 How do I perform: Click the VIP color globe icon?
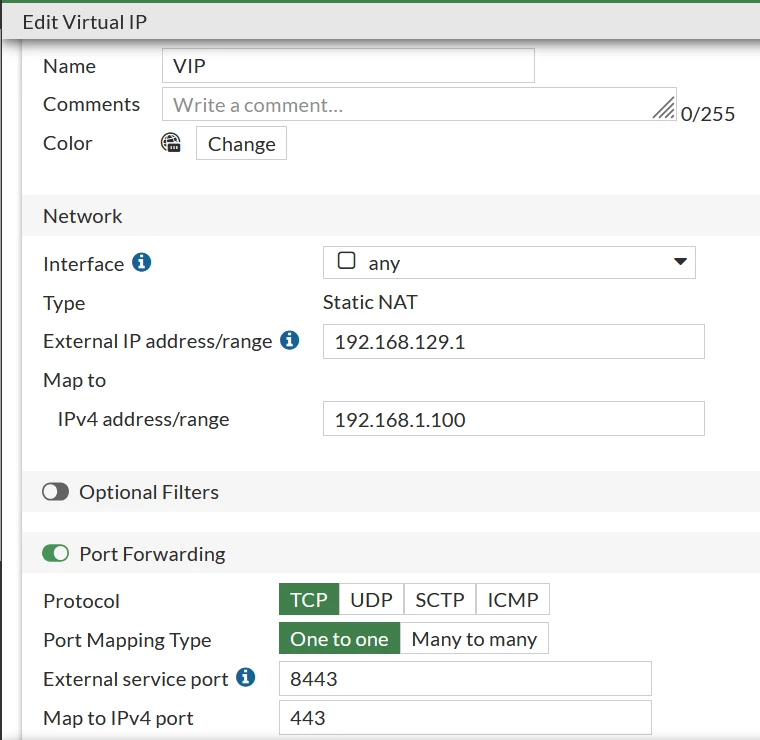[171, 143]
